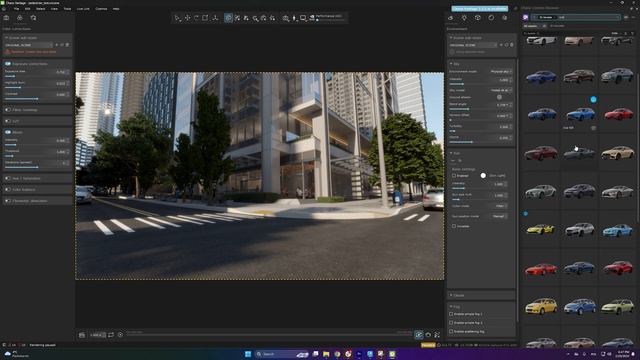
Task: Choose the Pivot tool in top toolbar
Action: click(x=215, y=18)
